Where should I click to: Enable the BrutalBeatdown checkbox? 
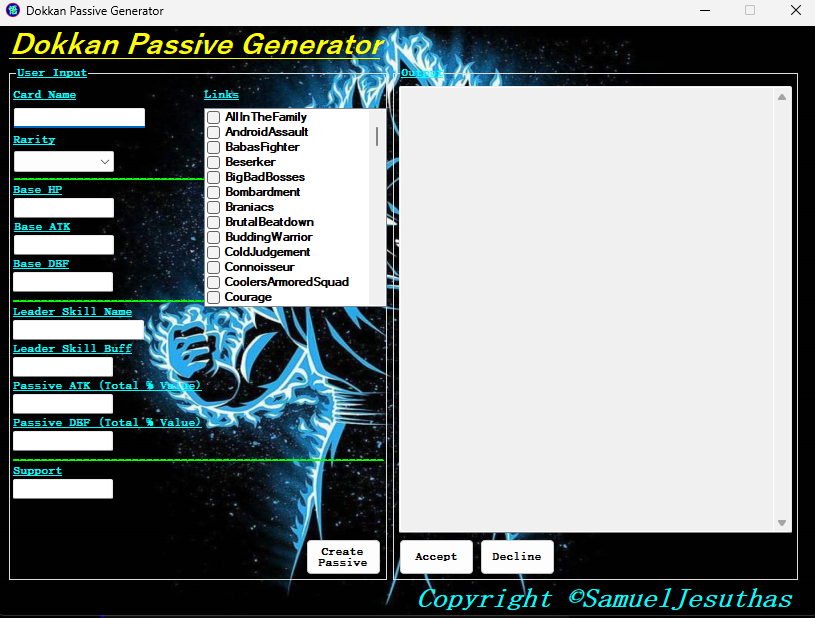coord(213,222)
